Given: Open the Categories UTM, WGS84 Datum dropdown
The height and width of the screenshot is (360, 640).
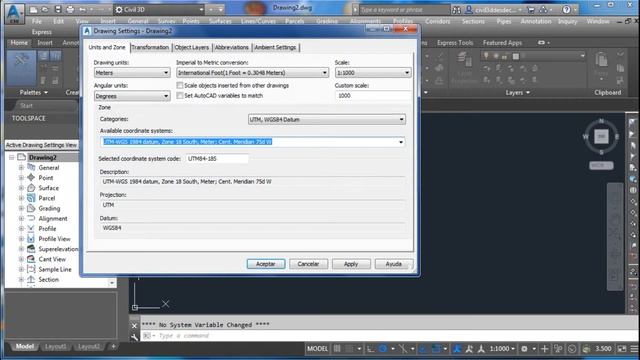Looking at the screenshot, I should (327, 119).
